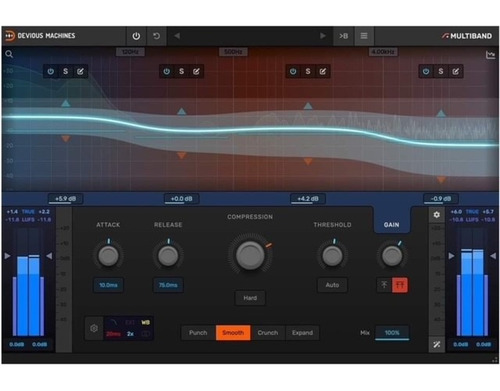Click the magic wand icon near output meter
This screenshot has width=500, height=391.
click(x=436, y=344)
